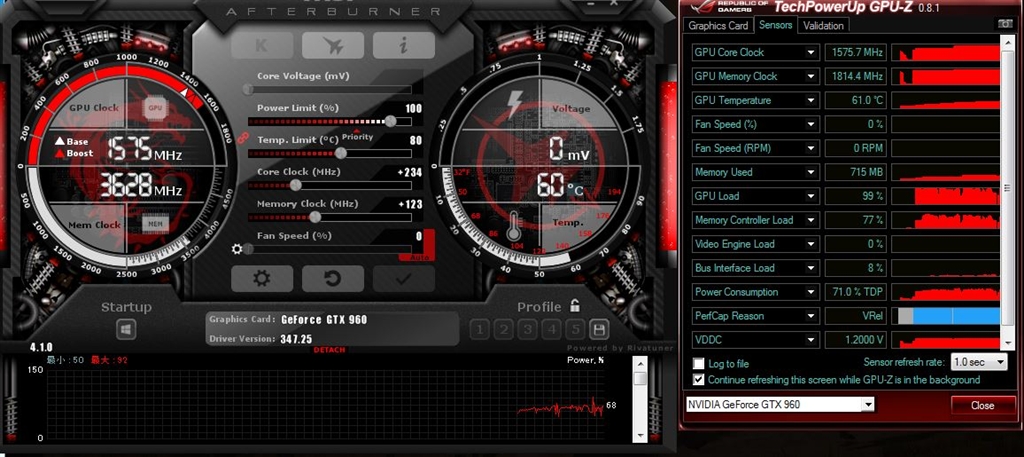This screenshot has height=457, width=1024.
Task: Click the Priority marker under Power Limit
Action: pos(357,136)
